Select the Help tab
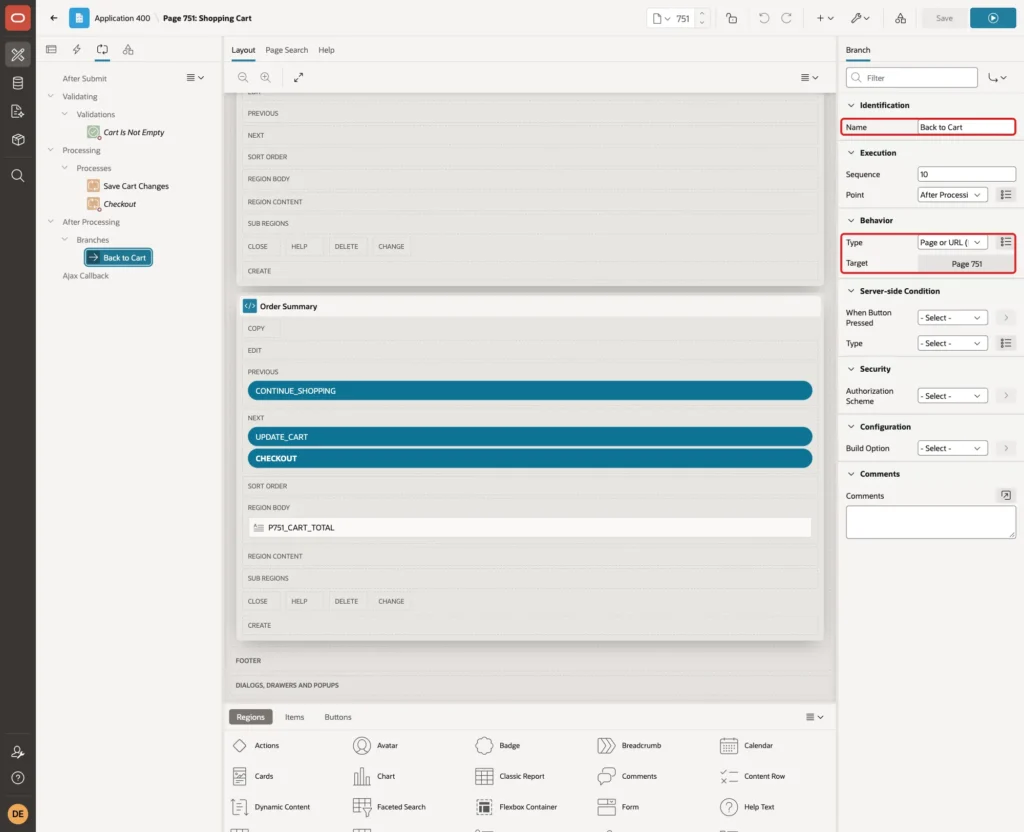Image resolution: width=1024 pixels, height=832 pixels. [326, 50]
